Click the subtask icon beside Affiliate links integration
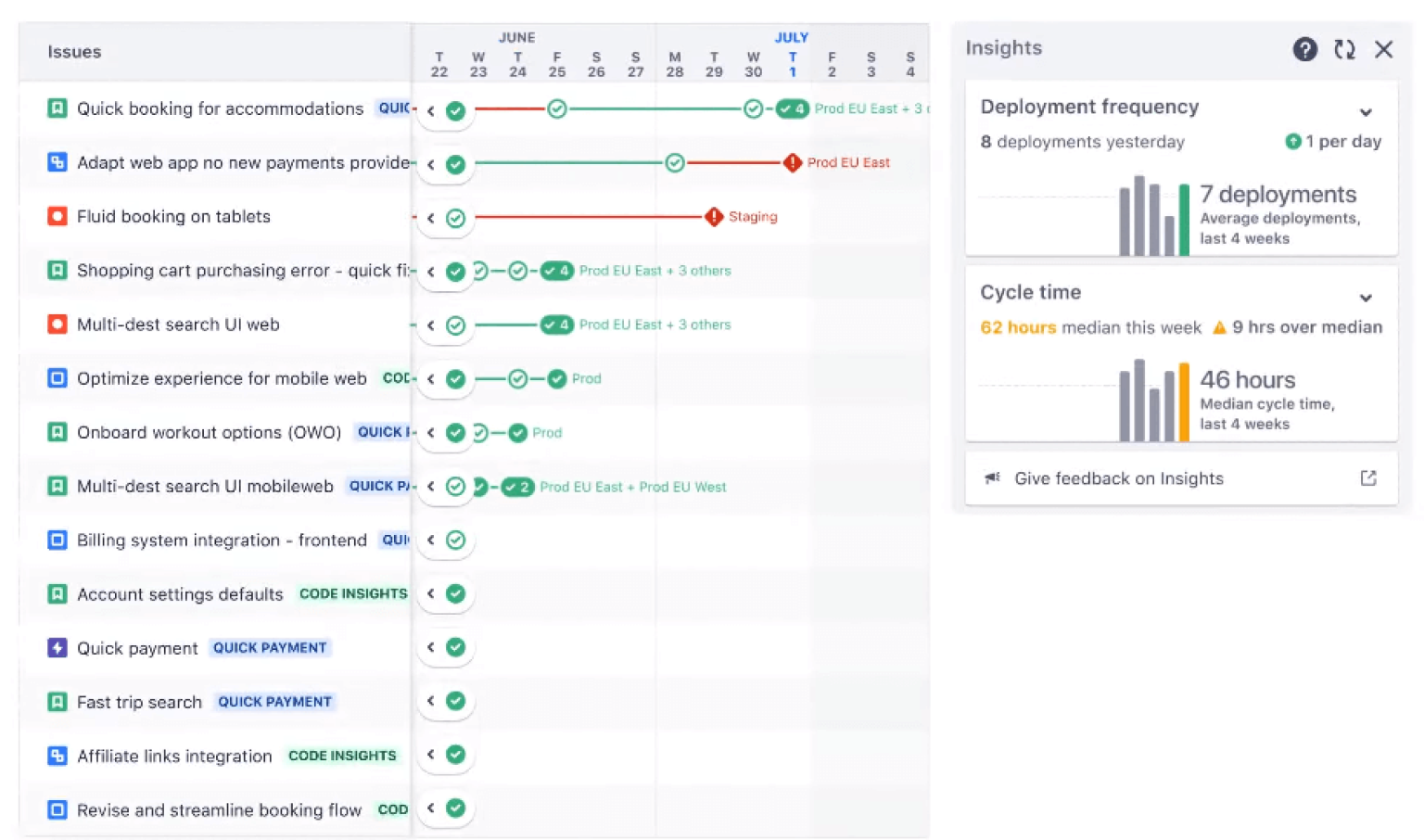Image resolution: width=1424 pixels, height=840 pixels. click(57, 756)
